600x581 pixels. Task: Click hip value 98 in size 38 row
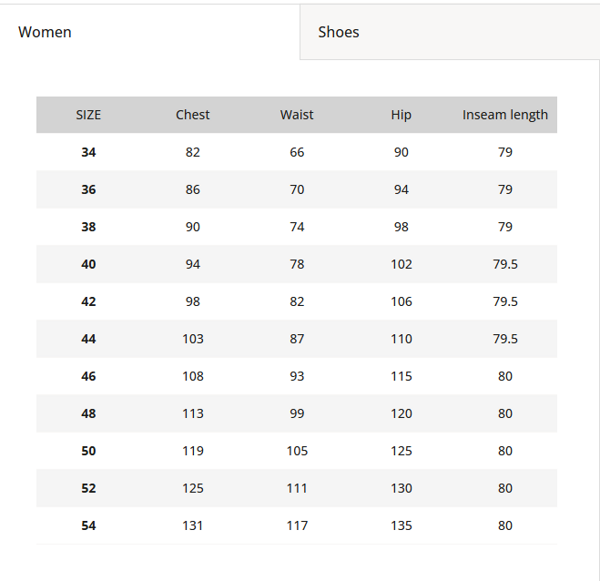[x=401, y=227]
